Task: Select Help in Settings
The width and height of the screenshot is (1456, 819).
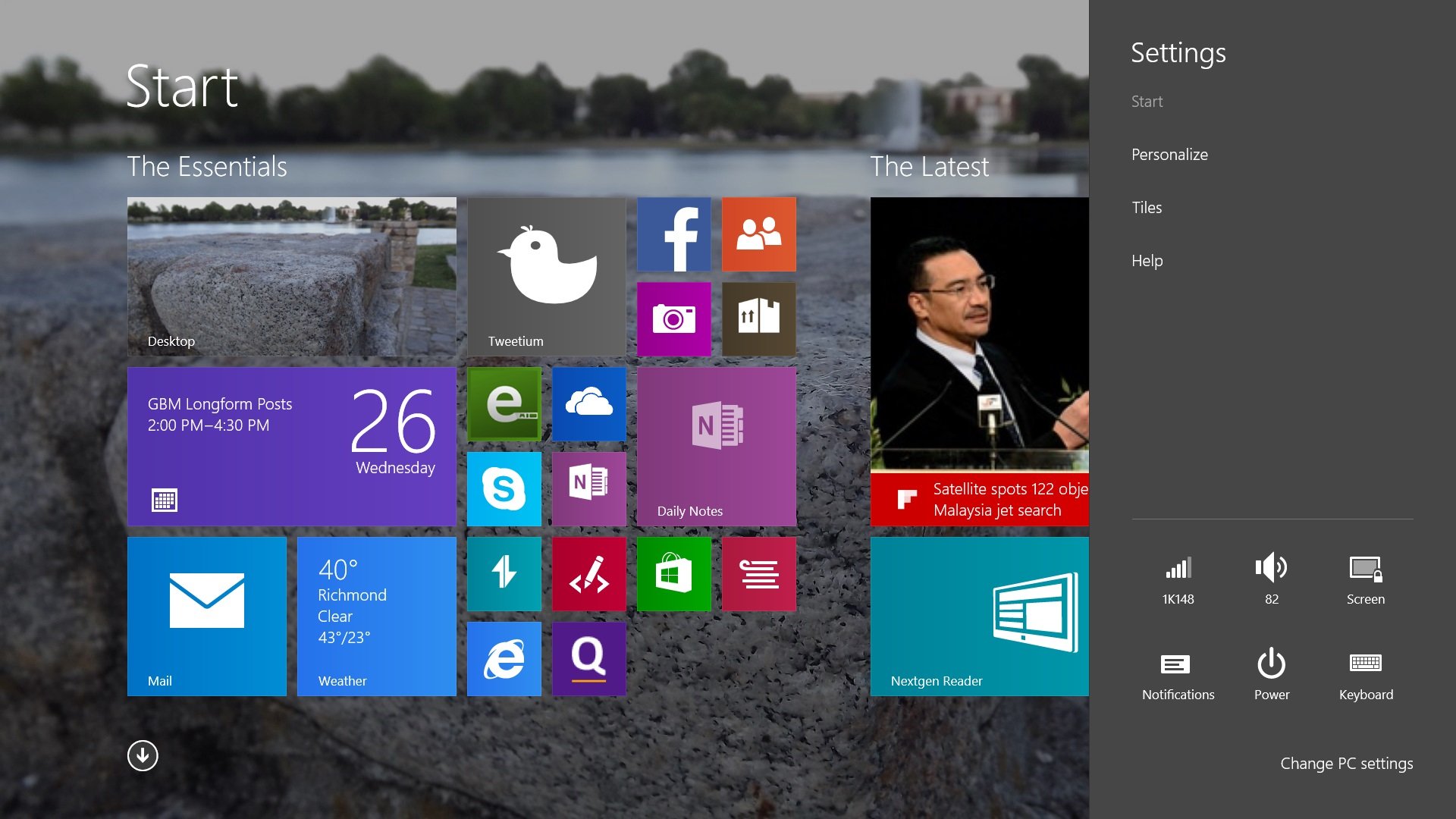Action: tap(1147, 261)
